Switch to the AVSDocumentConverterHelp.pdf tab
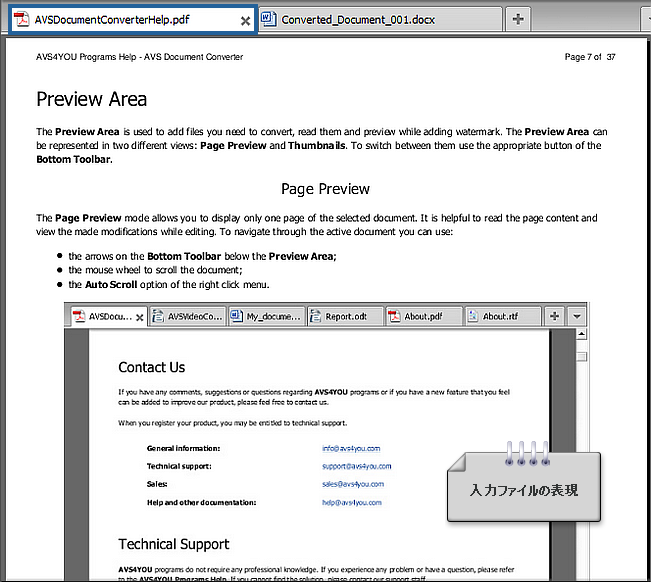Viewport: 651px width, 582px height. coord(132,20)
